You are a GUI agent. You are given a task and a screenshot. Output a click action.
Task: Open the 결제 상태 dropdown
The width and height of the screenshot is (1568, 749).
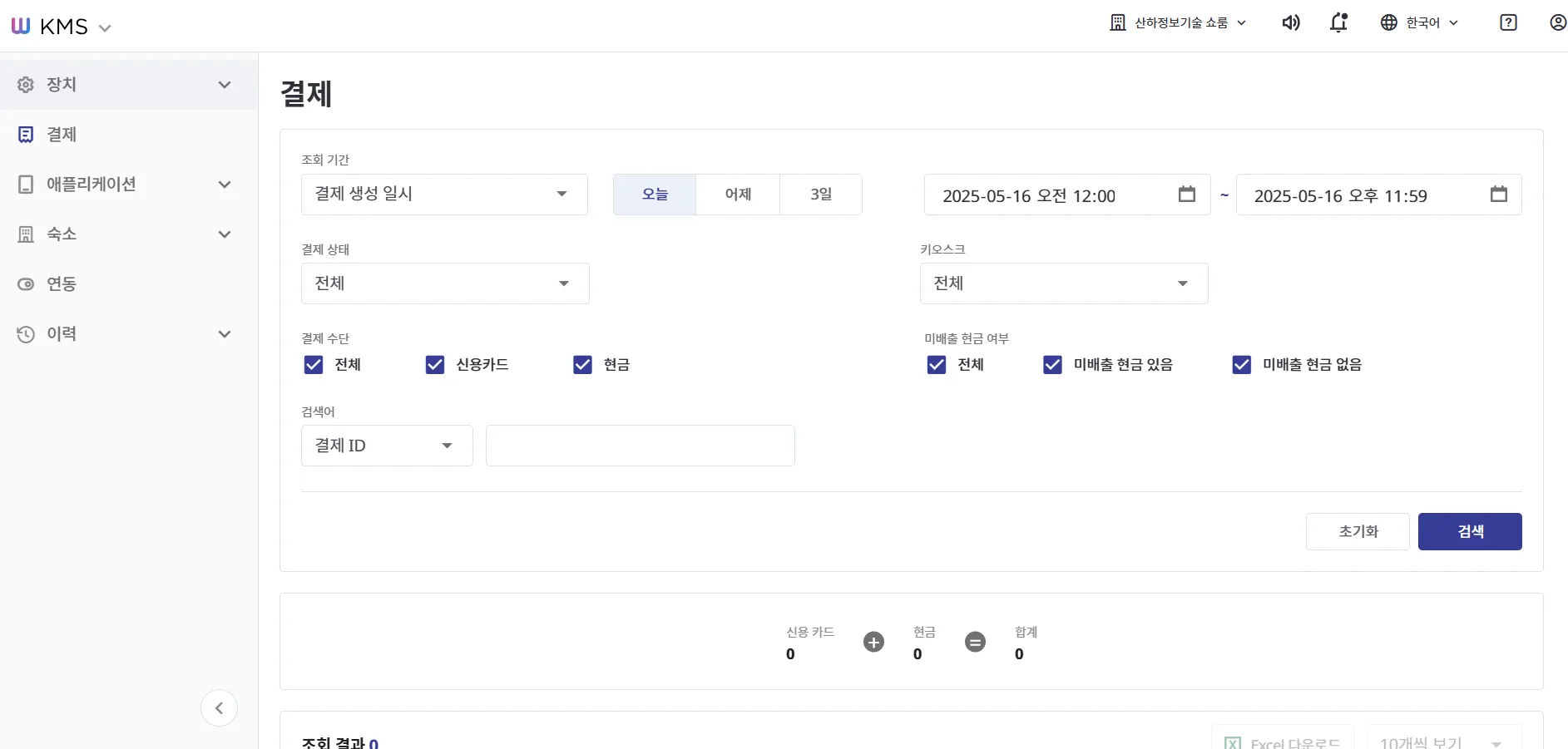click(x=445, y=283)
